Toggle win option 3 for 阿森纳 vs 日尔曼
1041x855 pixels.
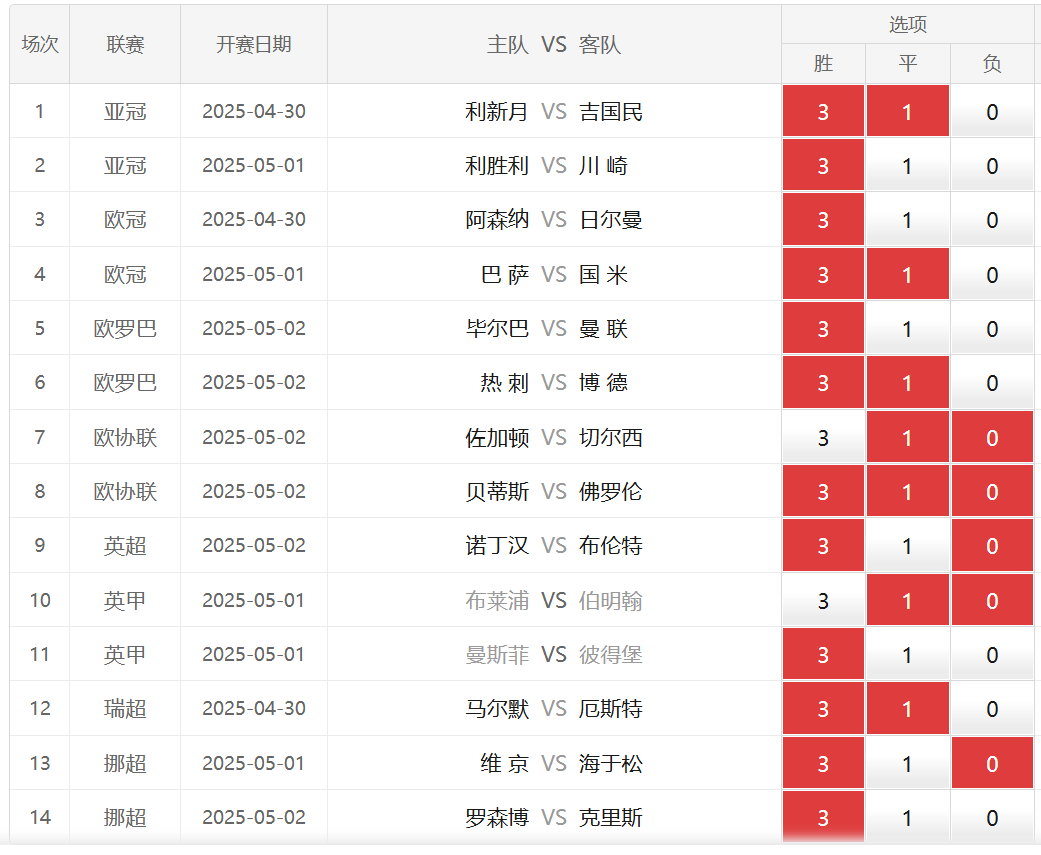[x=823, y=220]
